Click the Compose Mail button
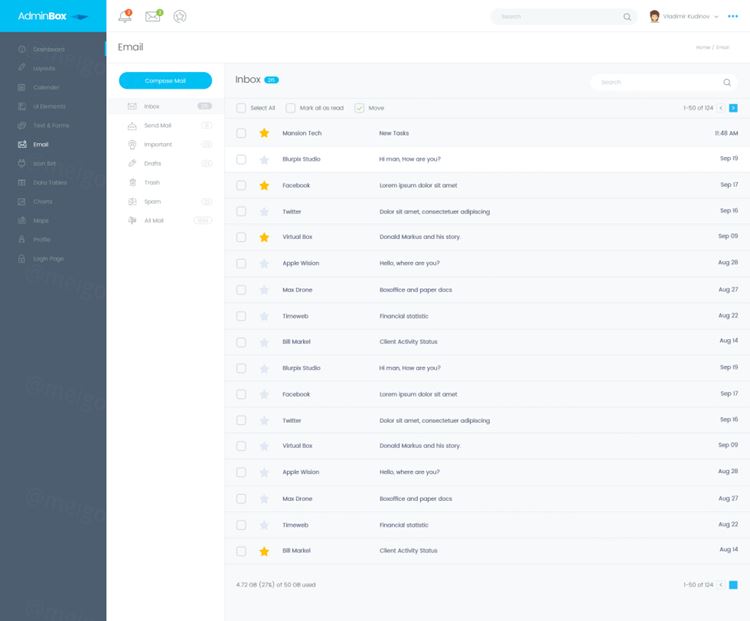Image resolution: width=750 pixels, height=621 pixels. pyautogui.click(x=165, y=80)
